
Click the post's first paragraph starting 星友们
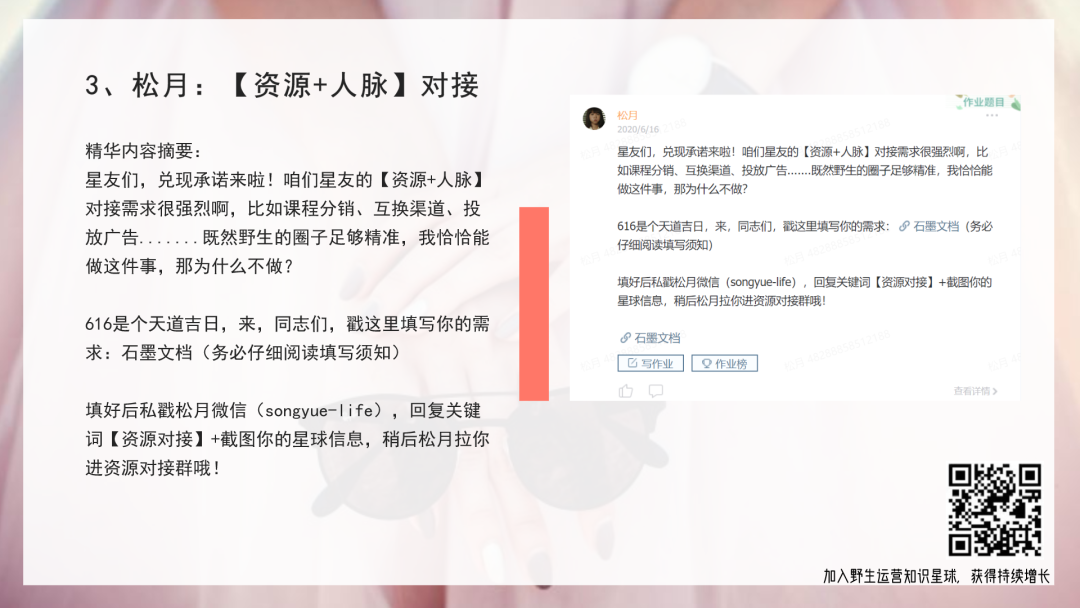pos(804,170)
